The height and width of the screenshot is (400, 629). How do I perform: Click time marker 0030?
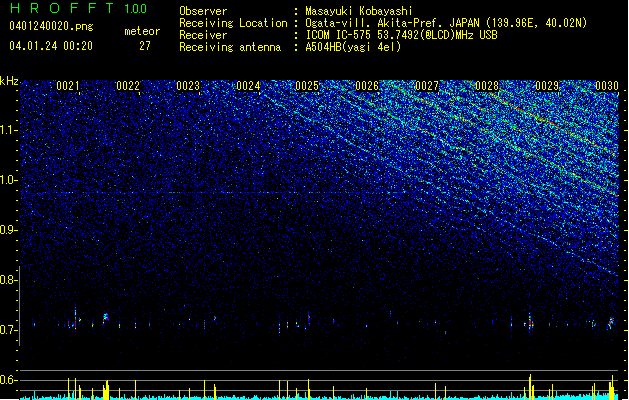click(x=607, y=86)
